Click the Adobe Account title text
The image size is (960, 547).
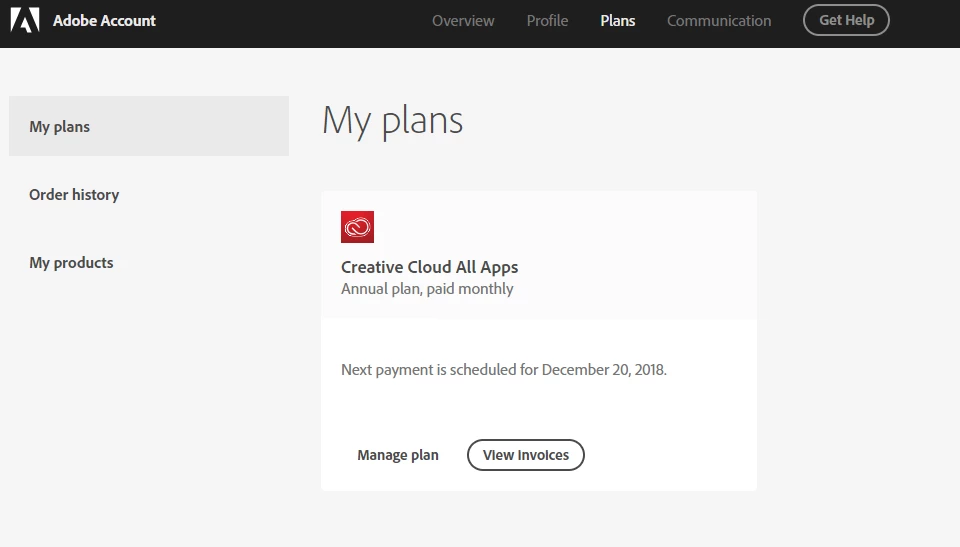(x=104, y=21)
